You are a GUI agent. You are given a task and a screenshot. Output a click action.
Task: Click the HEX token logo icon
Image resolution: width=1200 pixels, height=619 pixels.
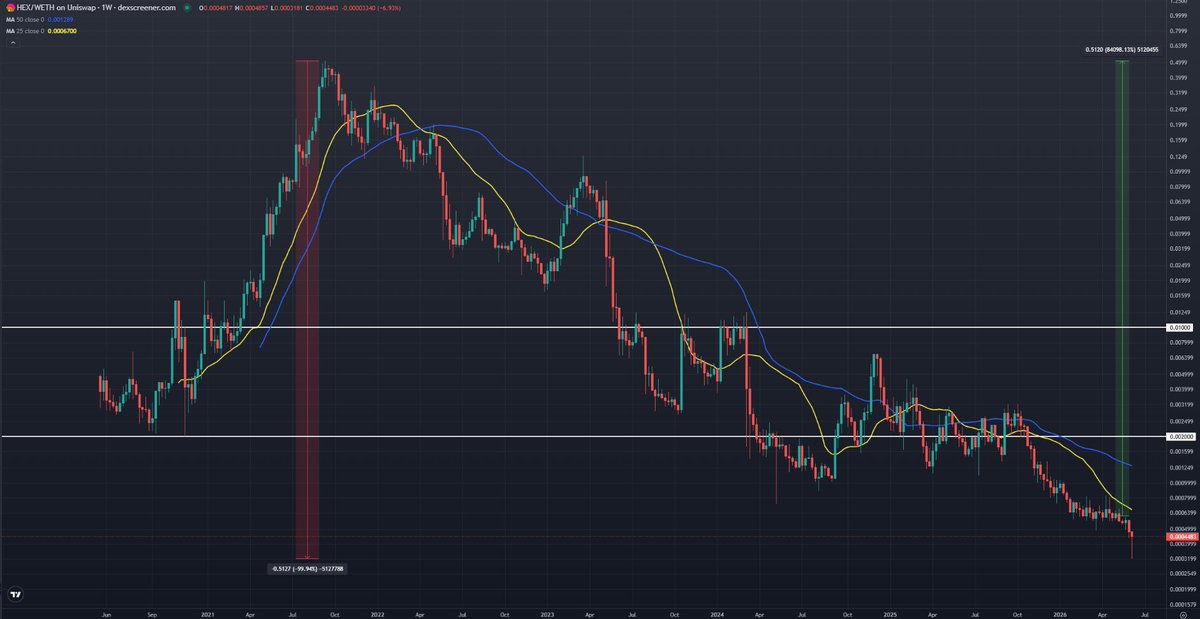coord(10,6)
